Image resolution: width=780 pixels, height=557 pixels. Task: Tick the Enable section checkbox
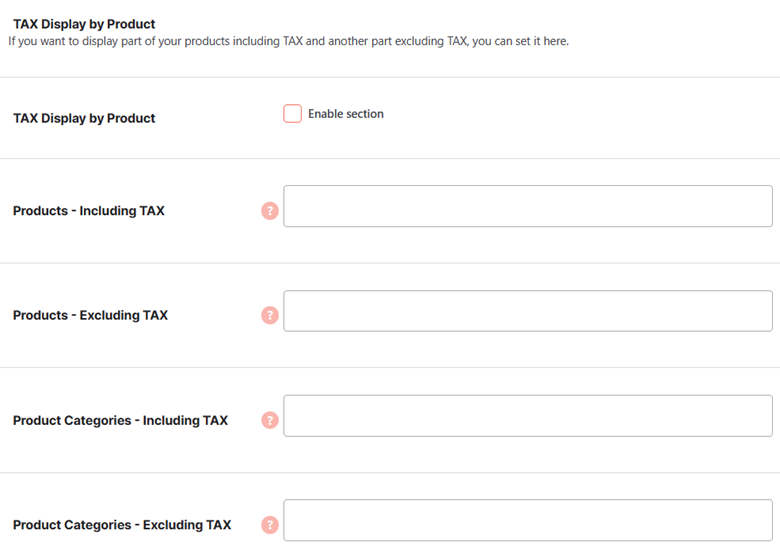(292, 113)
